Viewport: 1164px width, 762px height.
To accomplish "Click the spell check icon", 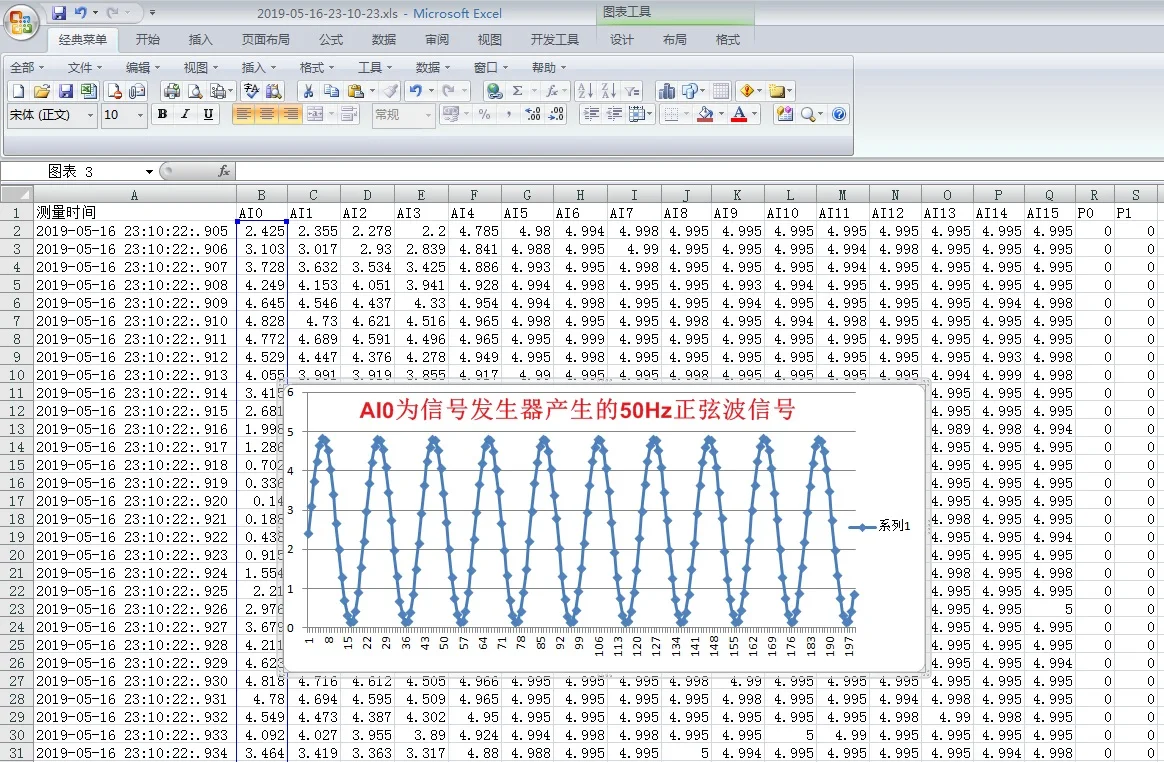I will pos(250,91).
